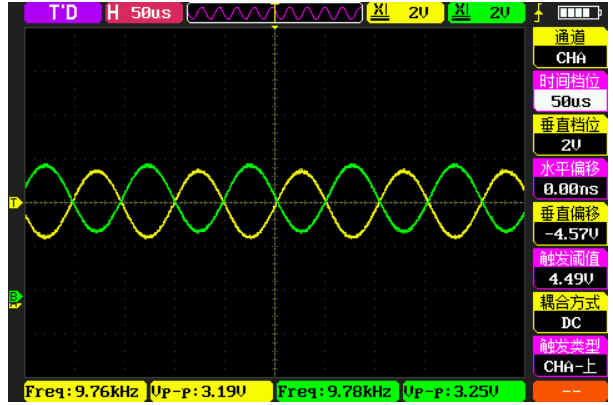Click the yellow trigger position marker atop grid
Screen dimensions: 613x405
[x=275, y=28]
